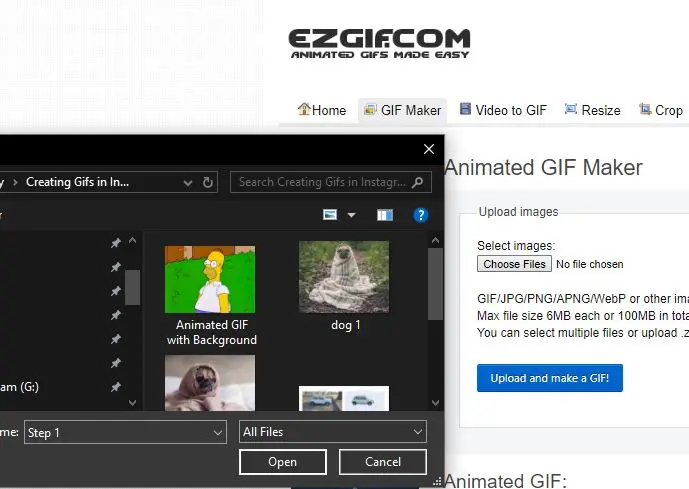
Task: Switch to the Resize tab
Action: [x=592, y=110]
